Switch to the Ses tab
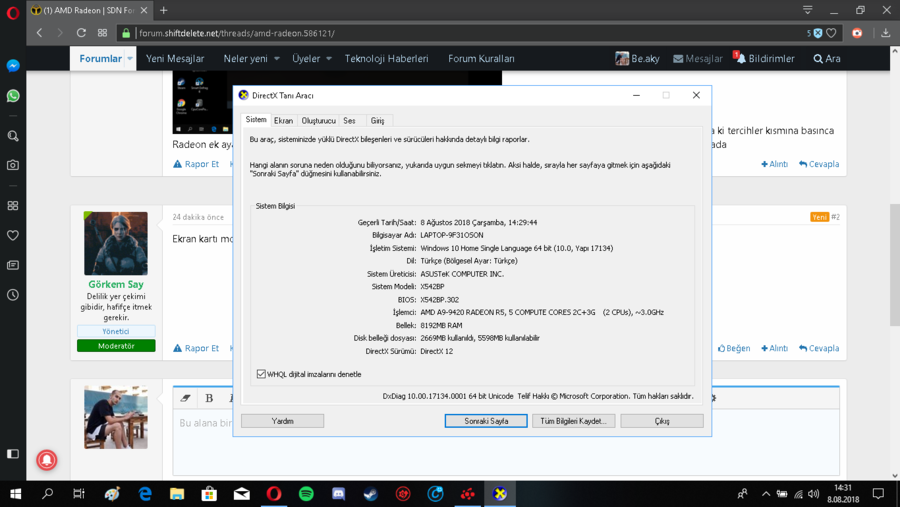Viewport: 900px width, 507px height. pyautogui.click(x=350, y=121)
